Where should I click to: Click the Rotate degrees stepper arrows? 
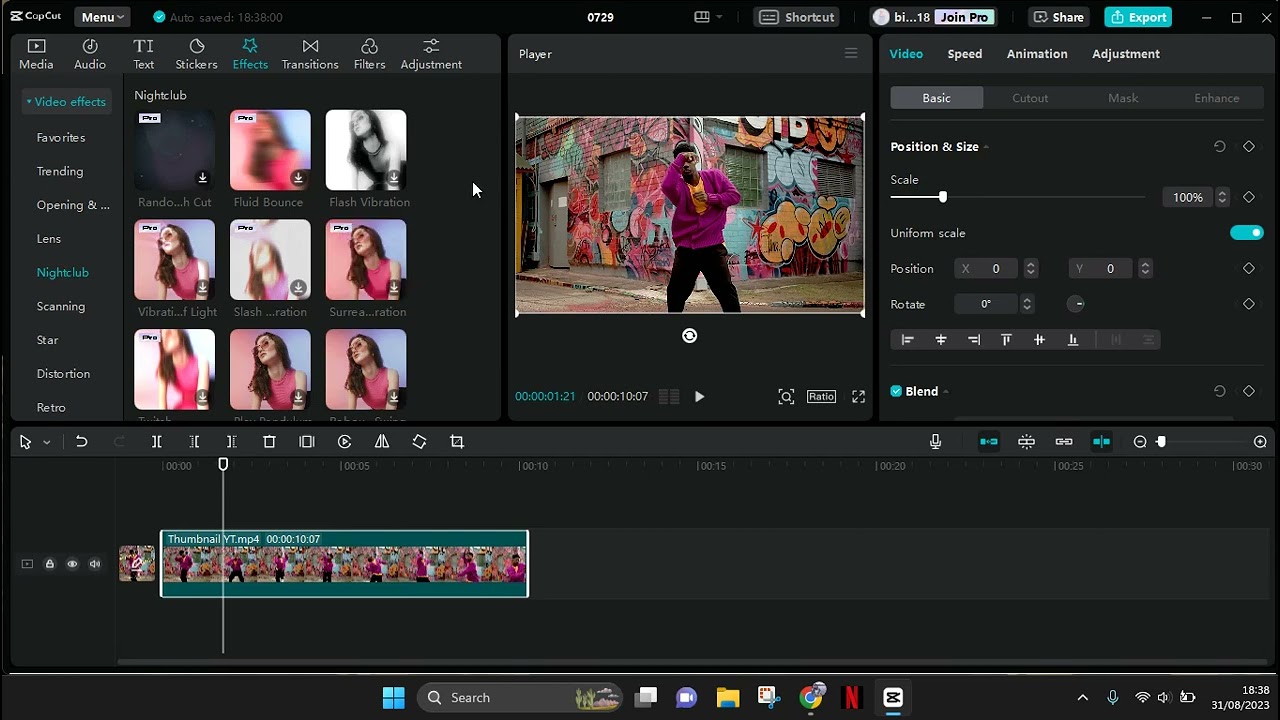tap(1026, 304)
